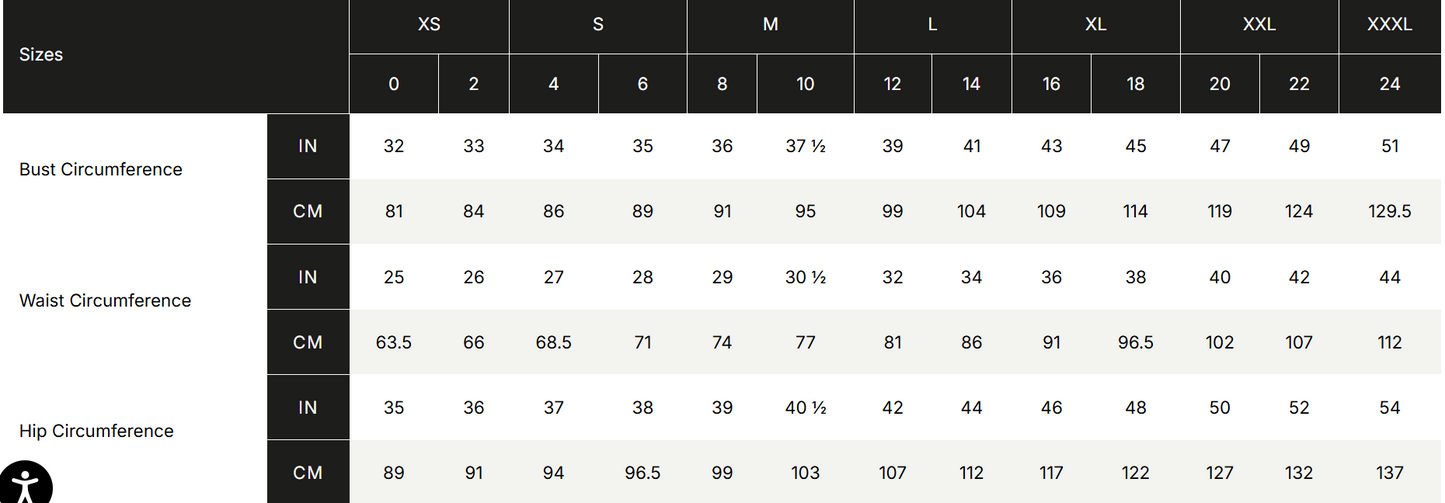Click the M size header cell
This screenshot has width=1445, height=503.
770,25
